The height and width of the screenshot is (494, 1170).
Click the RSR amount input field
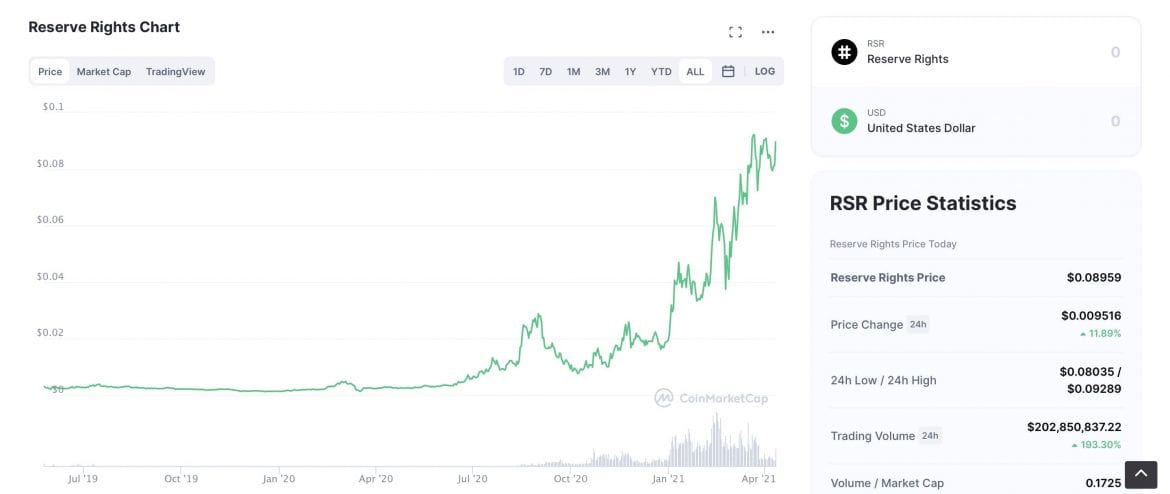[1060, 52]
